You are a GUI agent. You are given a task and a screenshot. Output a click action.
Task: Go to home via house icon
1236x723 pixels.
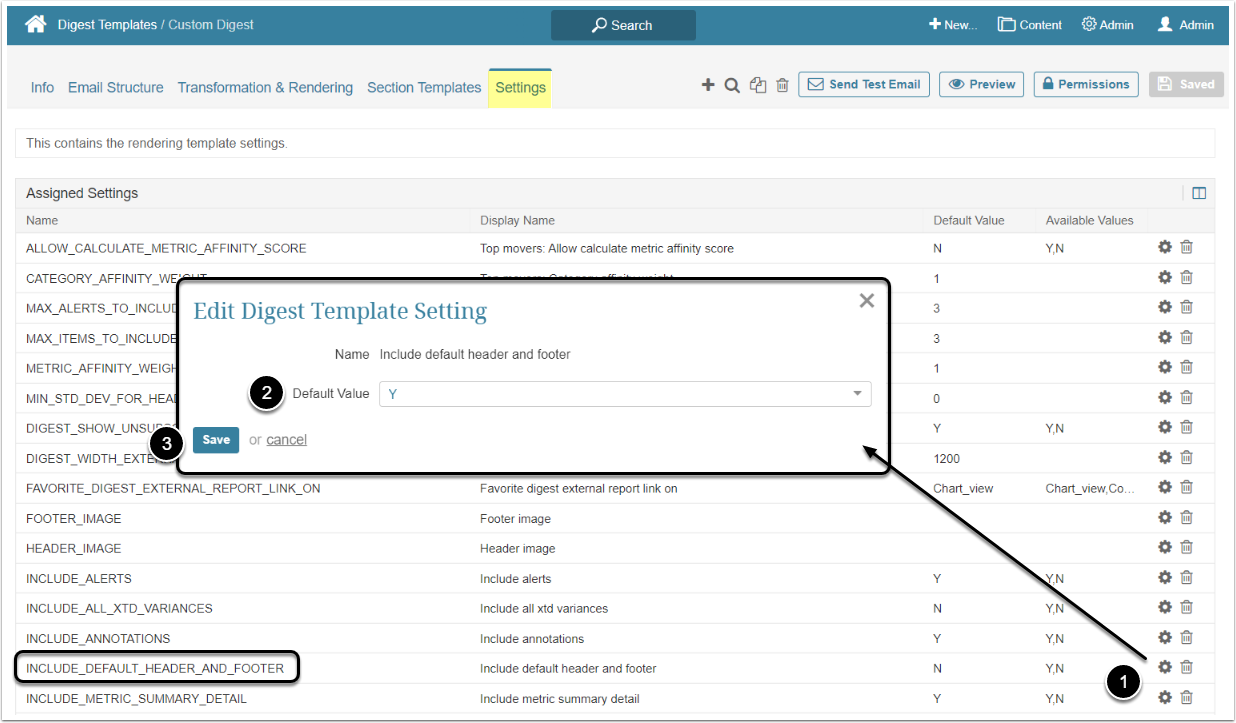[36, 25]
